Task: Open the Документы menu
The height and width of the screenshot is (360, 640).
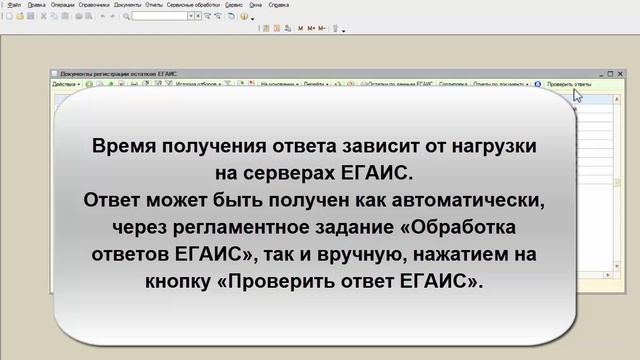Action: 128,5
